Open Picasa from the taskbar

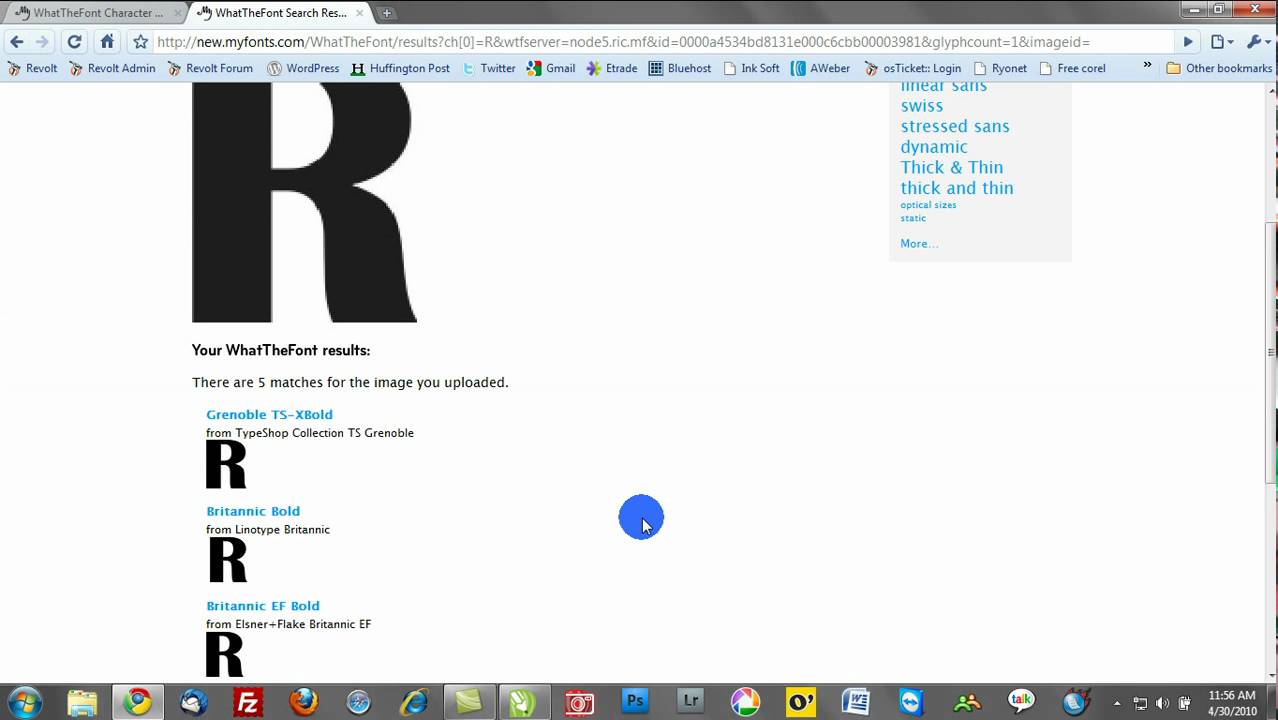click(x=745, y=702)
